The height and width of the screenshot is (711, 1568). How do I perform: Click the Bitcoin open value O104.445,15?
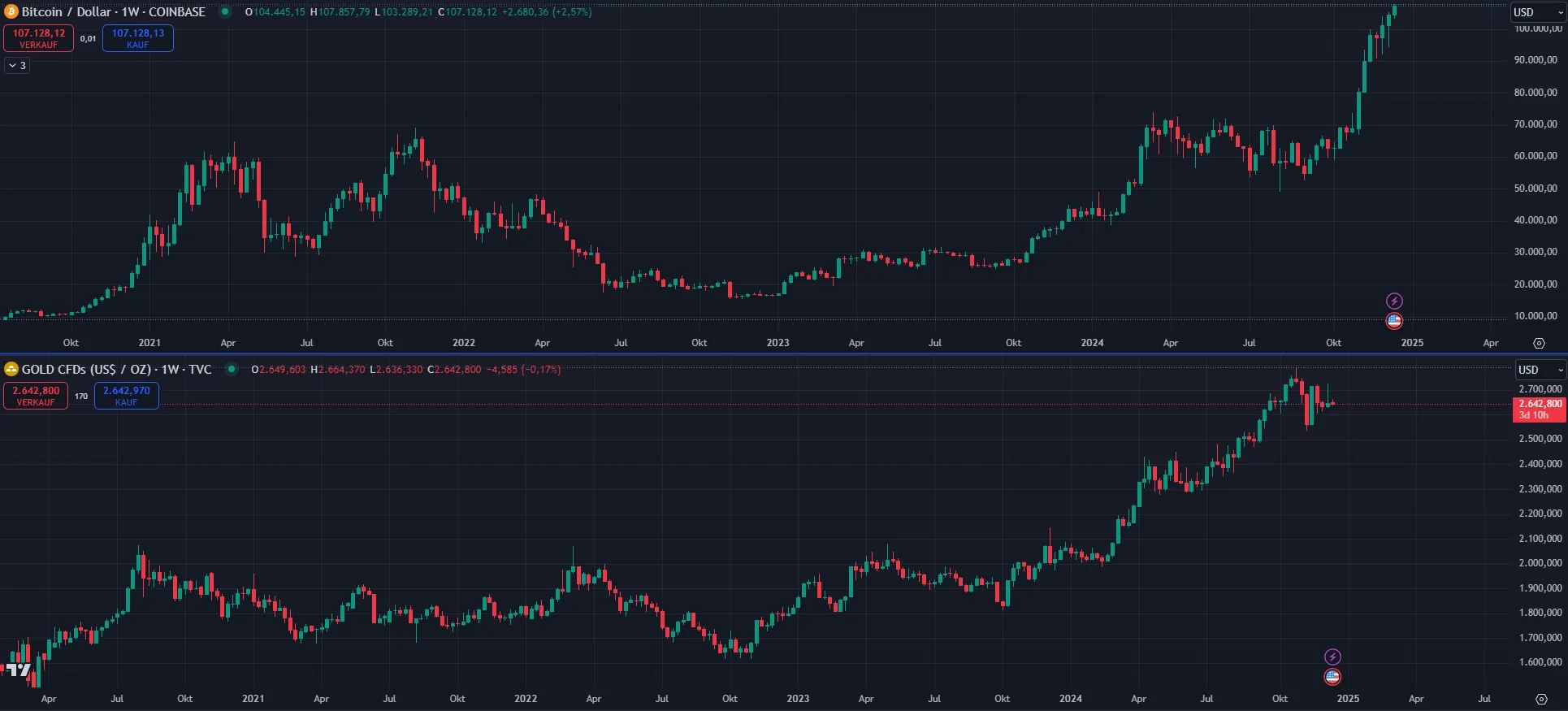tap(275, 12)
